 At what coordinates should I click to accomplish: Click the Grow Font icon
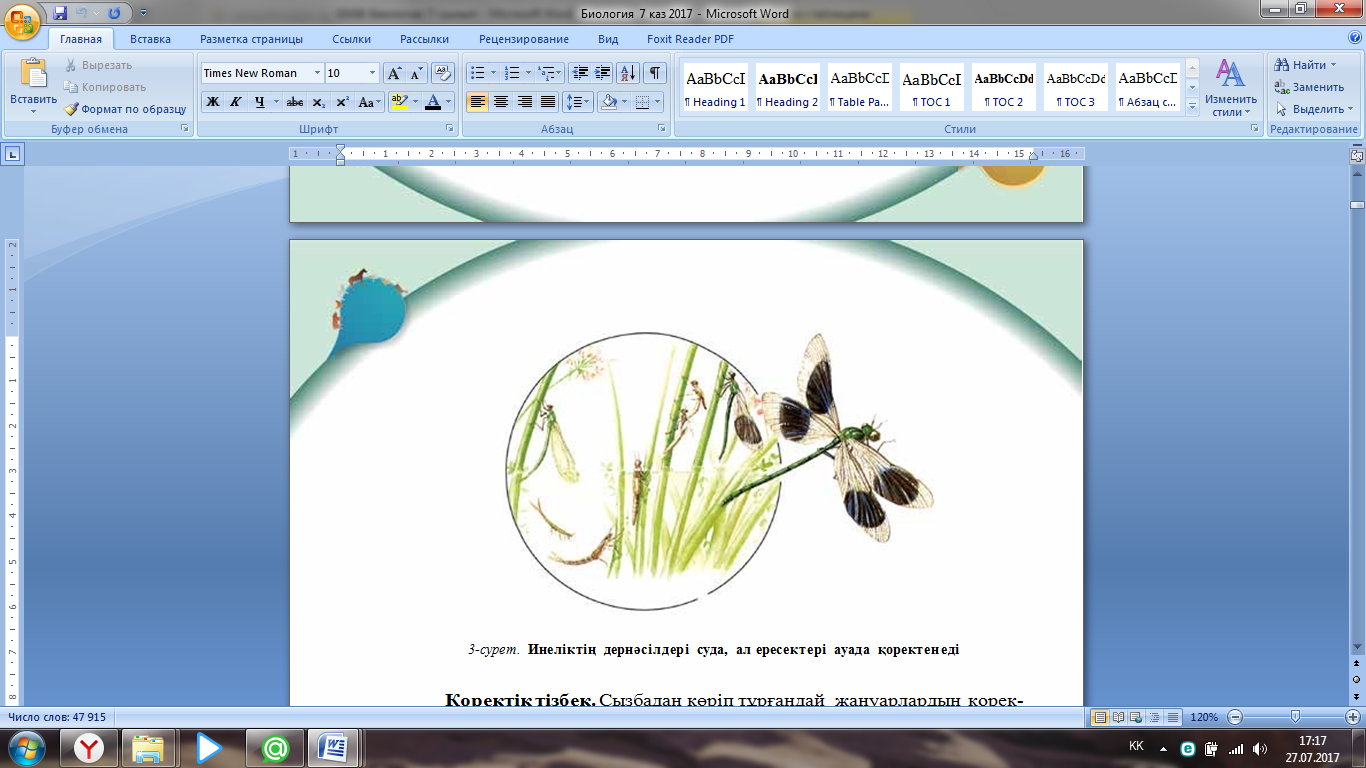point(394,73)
